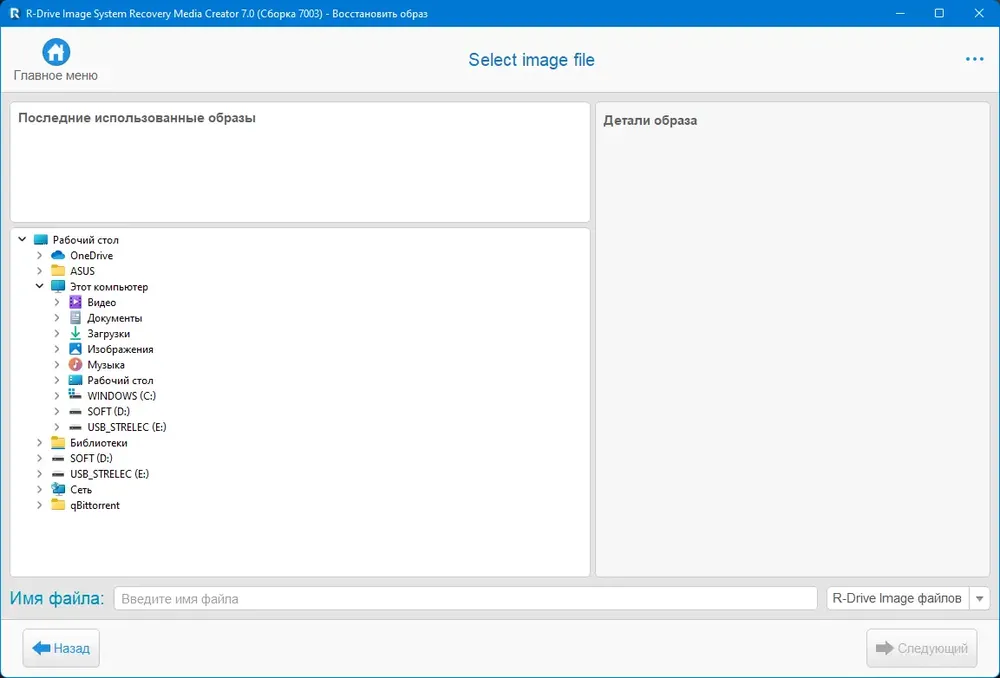The height and width of the screenshot is (678, 1000).
Task: Expand the Музыка node
Action: coord(57,365)
